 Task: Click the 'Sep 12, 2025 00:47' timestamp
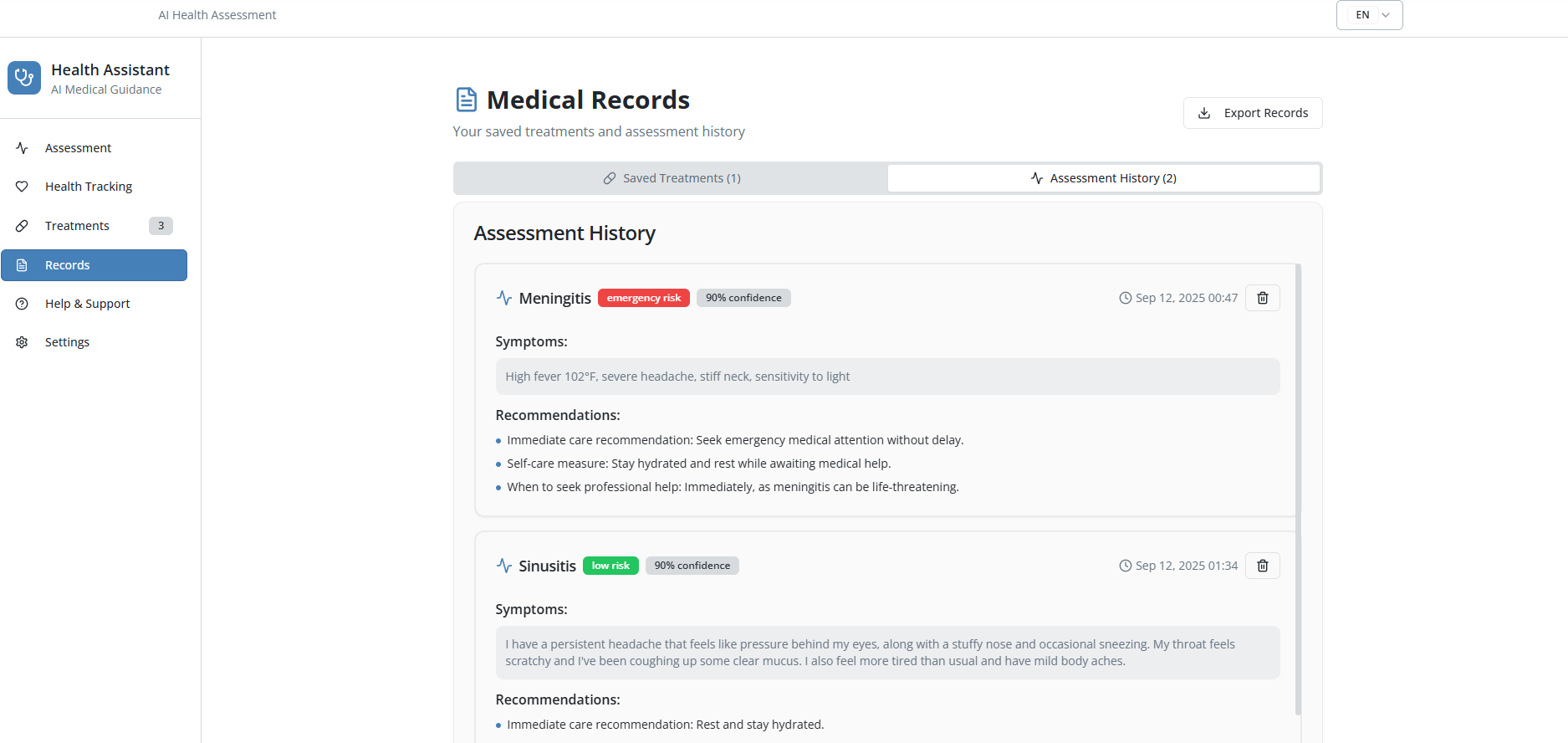pyautogui.click(x=1187, y=298)
